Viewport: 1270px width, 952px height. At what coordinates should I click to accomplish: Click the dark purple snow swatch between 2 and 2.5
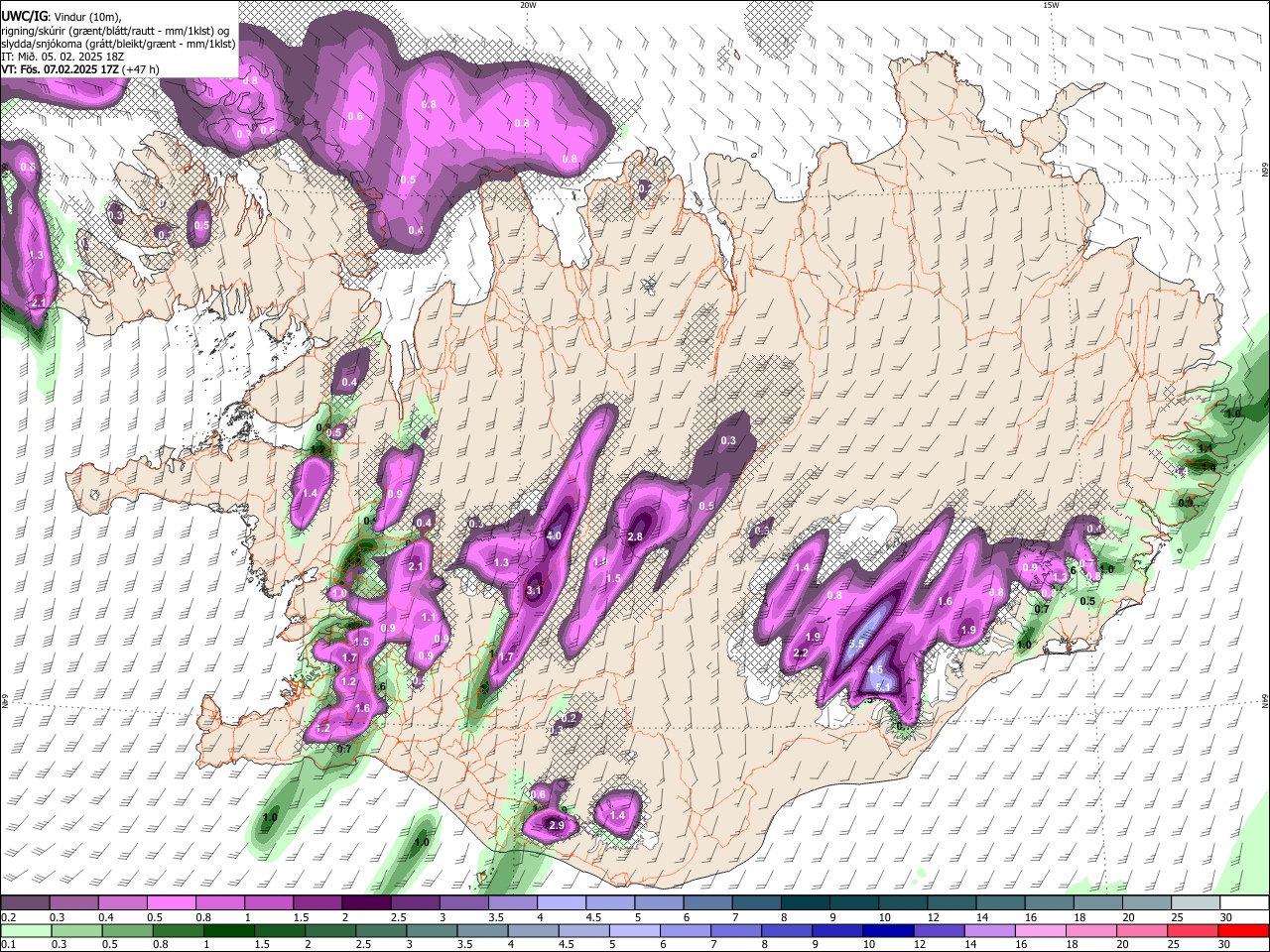[x=366, y=903]
